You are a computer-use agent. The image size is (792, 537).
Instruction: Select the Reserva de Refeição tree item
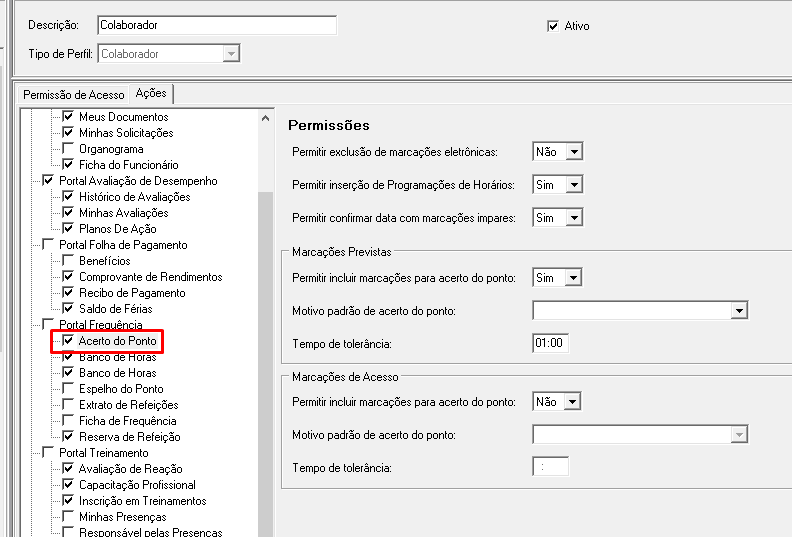pyautogui.click(x=129, y=437)
